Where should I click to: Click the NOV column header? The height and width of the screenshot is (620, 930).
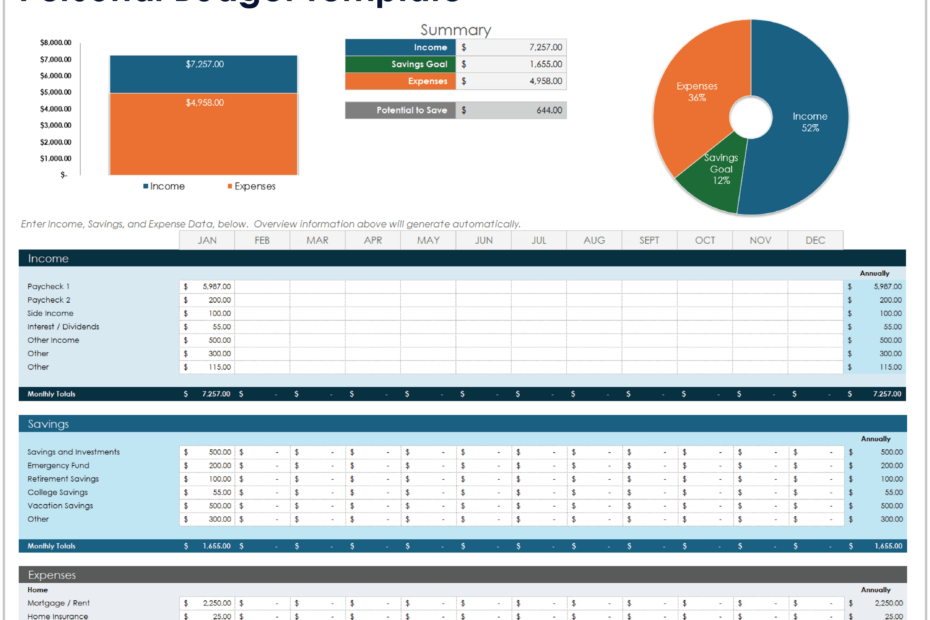[x=760, y=240]
